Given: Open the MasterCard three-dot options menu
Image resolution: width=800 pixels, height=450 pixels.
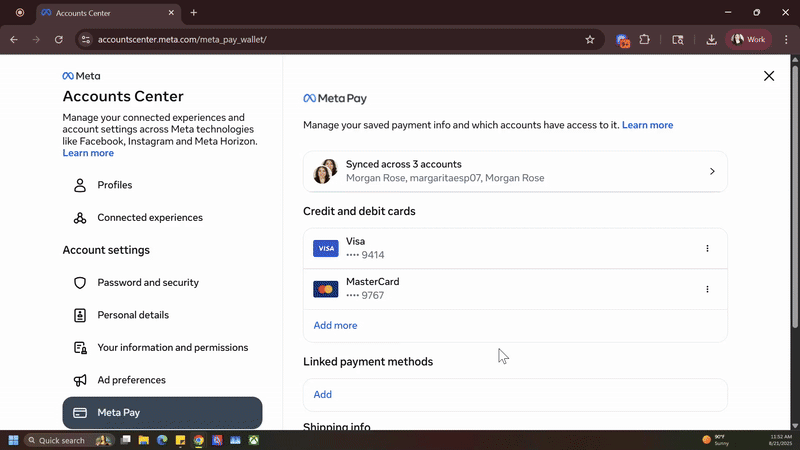Looking at the screenshot, I should coord(707,289).
